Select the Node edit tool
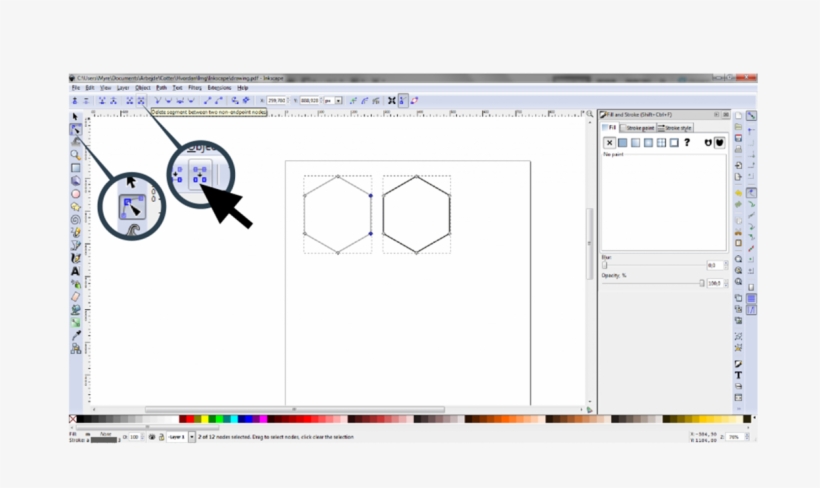The height and width of the screenshot is (488, 820). click(75, 129)
